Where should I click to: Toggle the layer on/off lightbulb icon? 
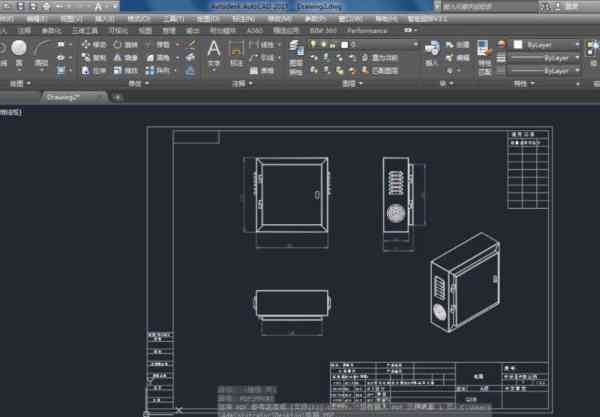coord(313,45)
